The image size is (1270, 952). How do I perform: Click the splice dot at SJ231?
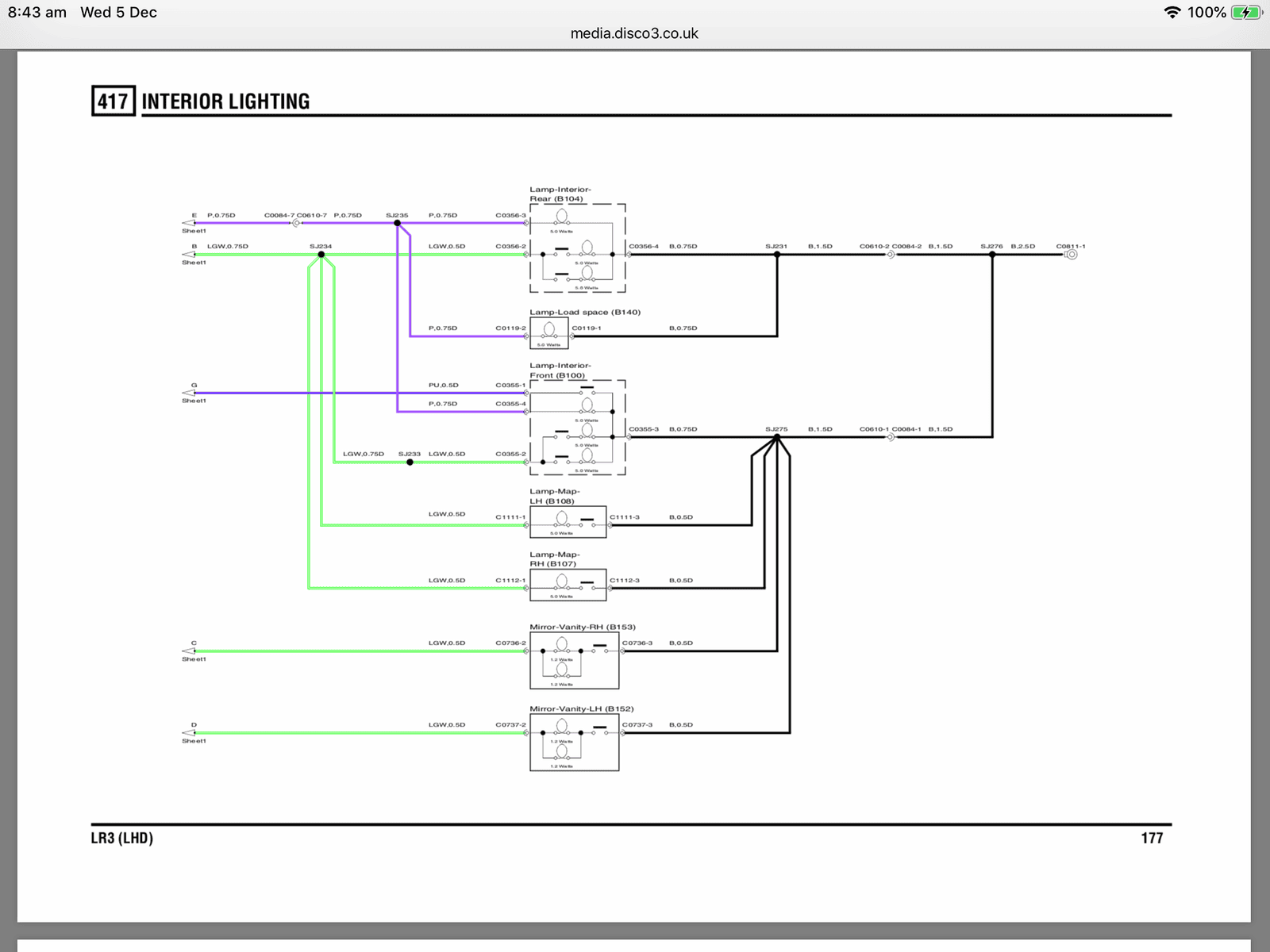[x=776, y=255]
